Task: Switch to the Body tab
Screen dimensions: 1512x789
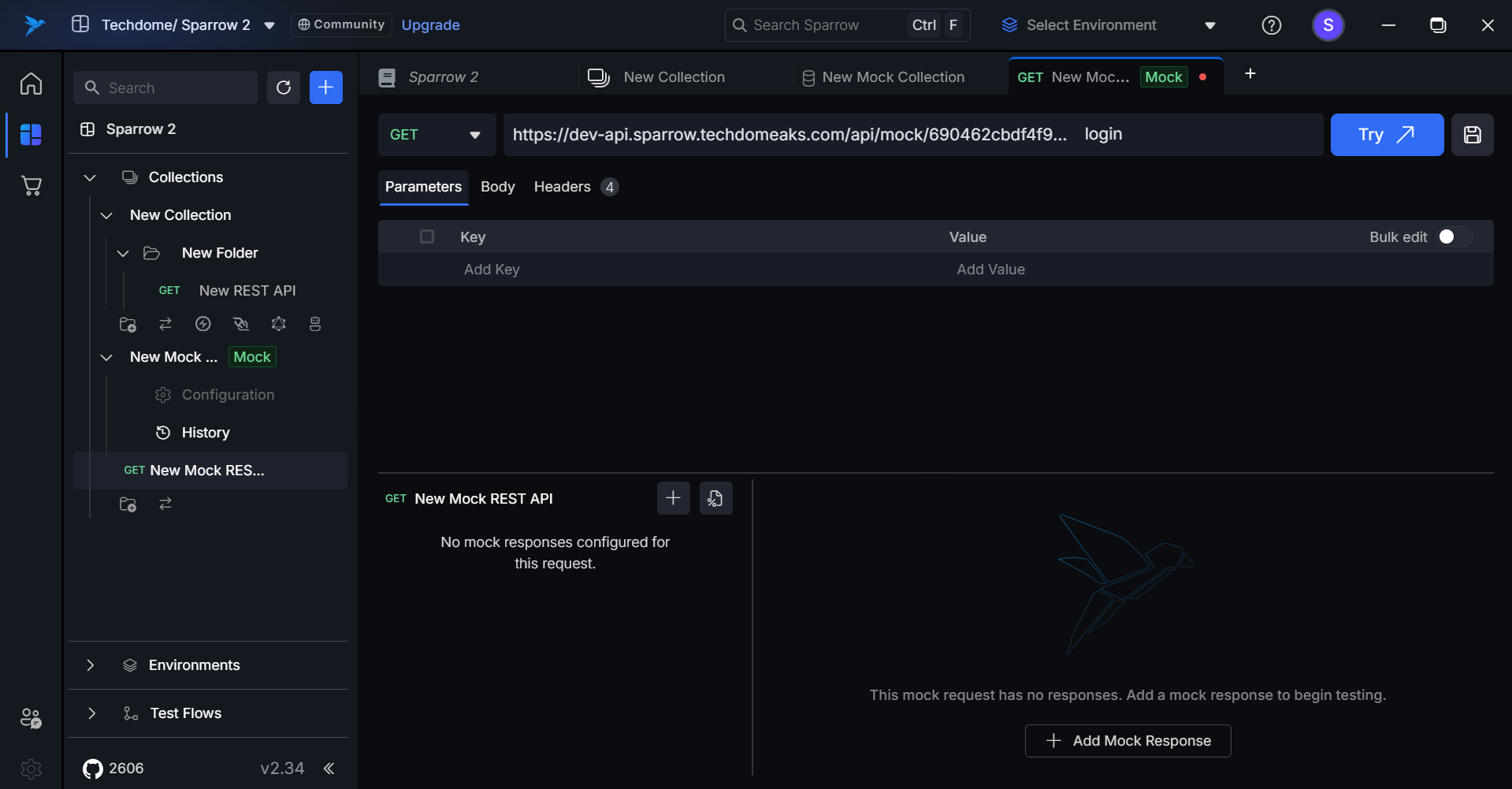Action: click(x=497, y=187)
